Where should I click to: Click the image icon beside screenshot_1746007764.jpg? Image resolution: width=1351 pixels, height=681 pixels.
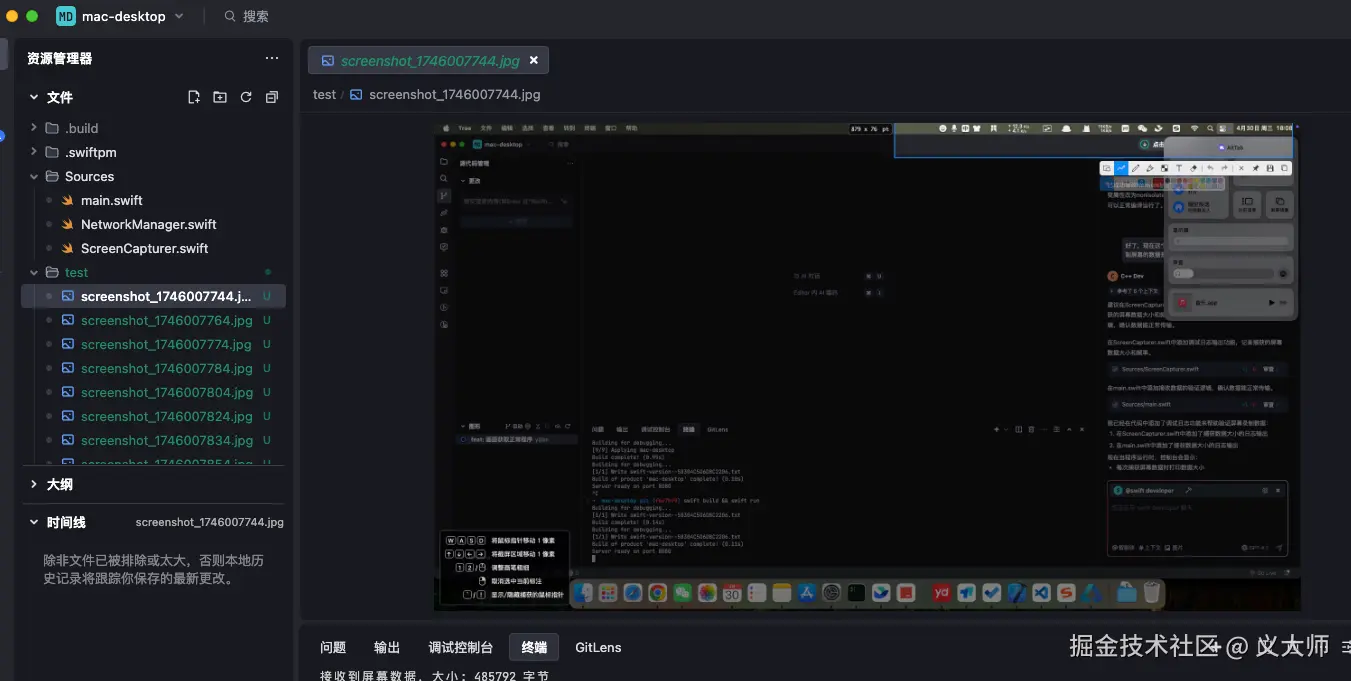pos(68,320)
